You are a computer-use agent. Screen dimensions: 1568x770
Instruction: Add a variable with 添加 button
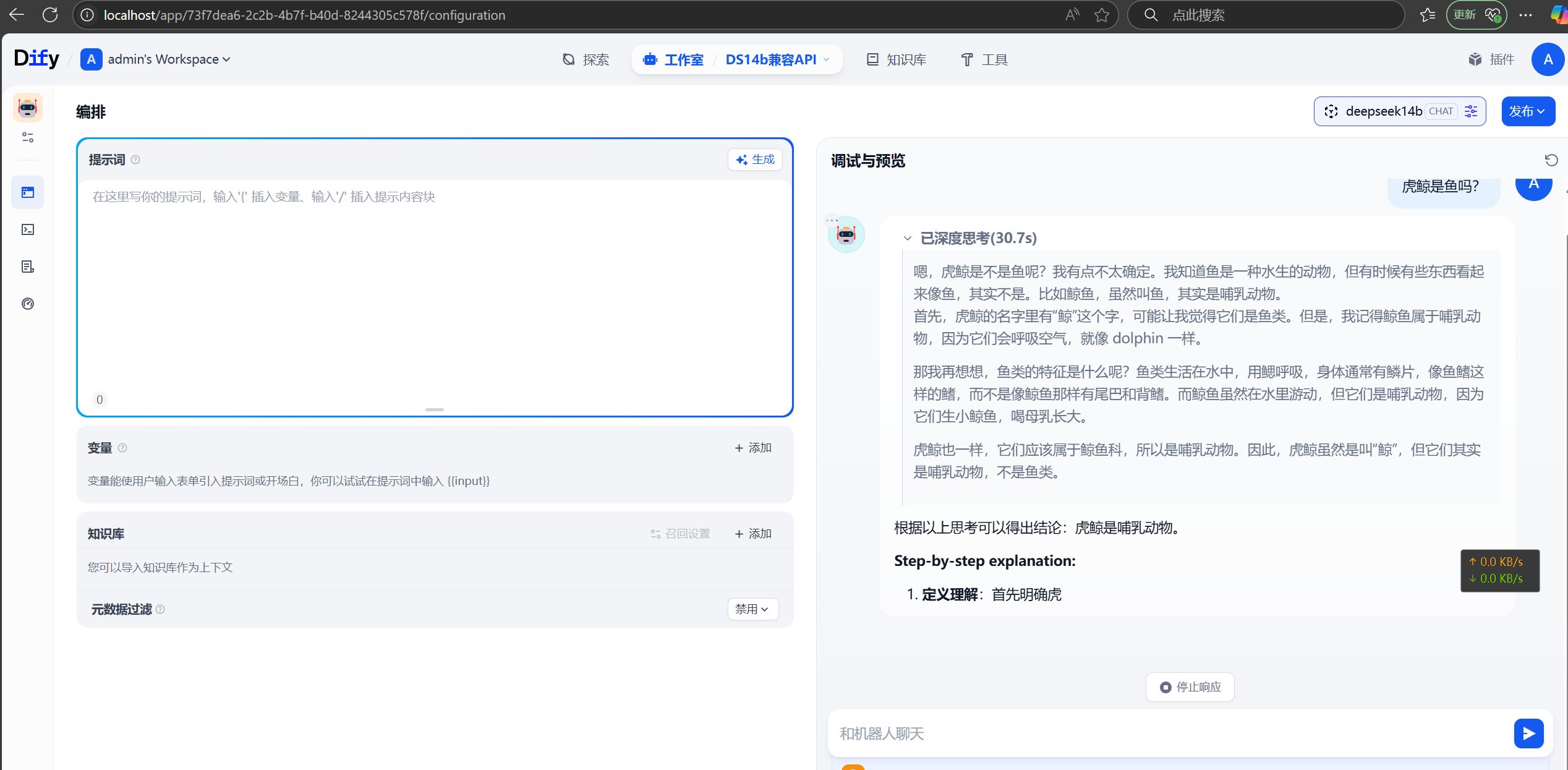pyautogui.click(x=752, y=448)
